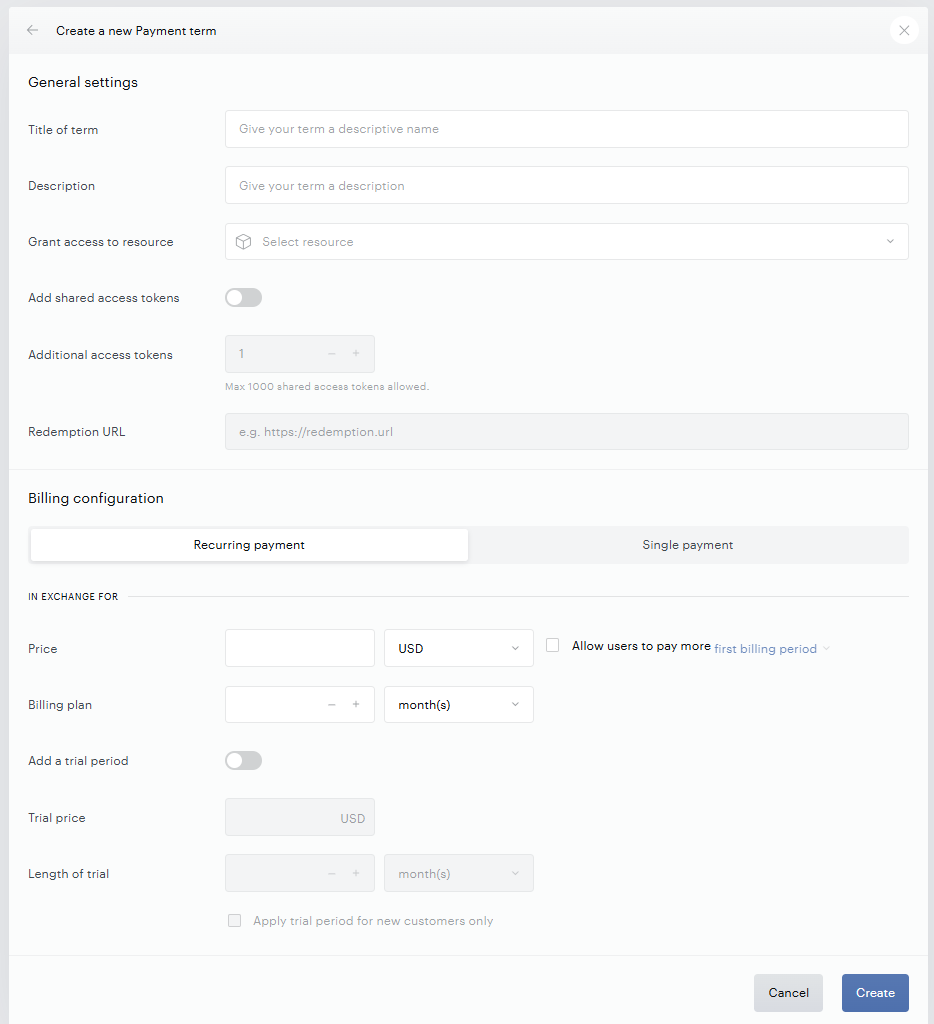Viewport: 934px width, 1024px height.
Task: Close the Create Payment term dialog
Action: click(904, 30)
